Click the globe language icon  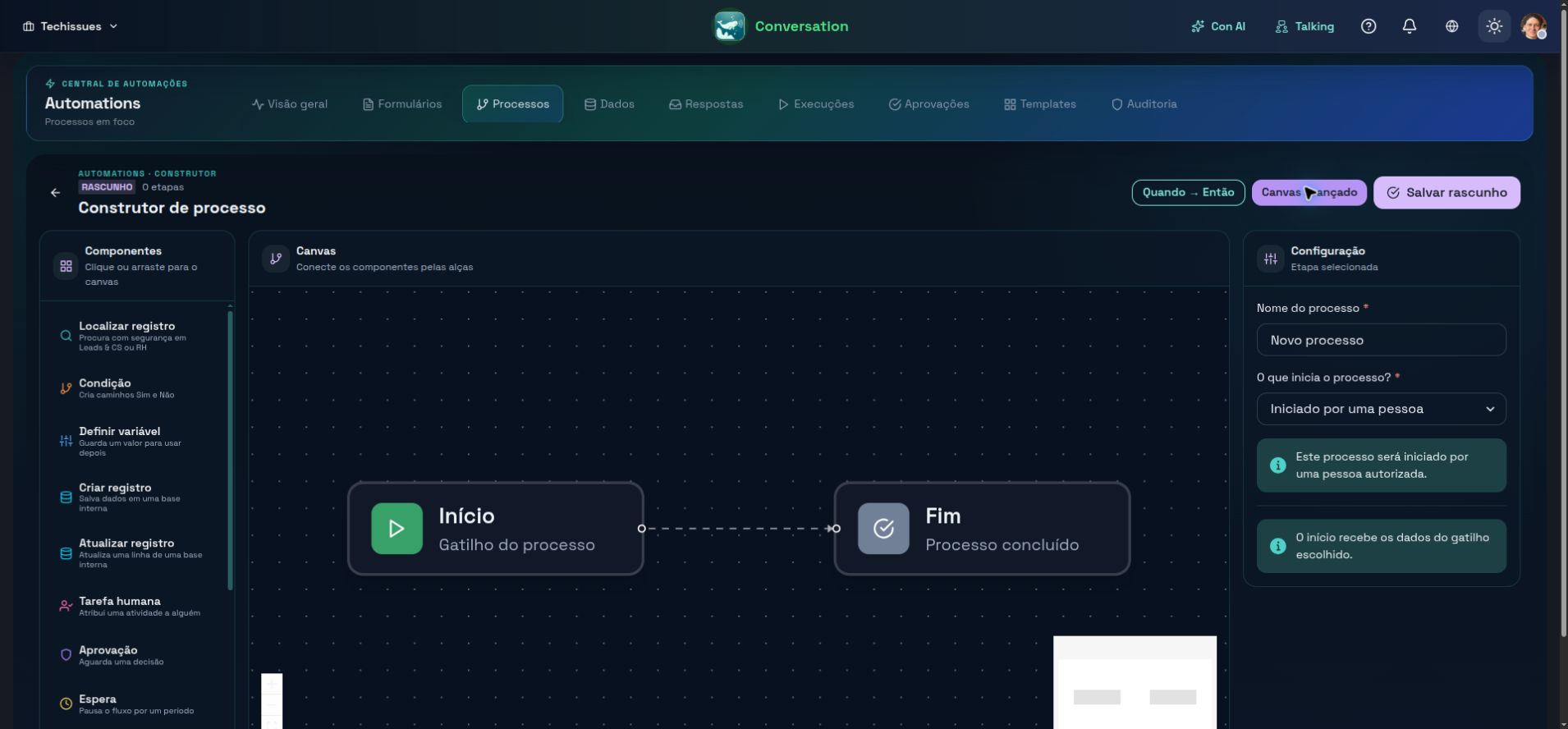[x=1452, y=26]
